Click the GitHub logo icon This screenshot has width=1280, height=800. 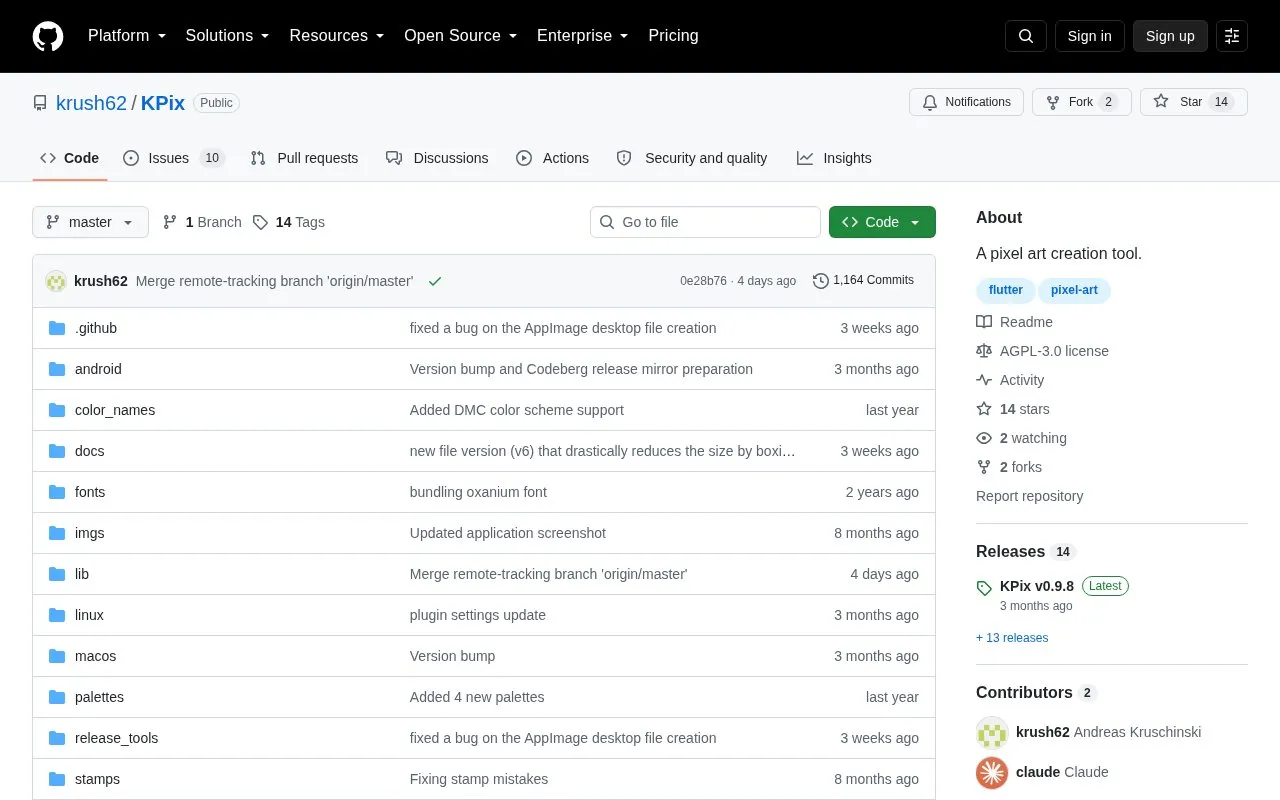point(48,36)
